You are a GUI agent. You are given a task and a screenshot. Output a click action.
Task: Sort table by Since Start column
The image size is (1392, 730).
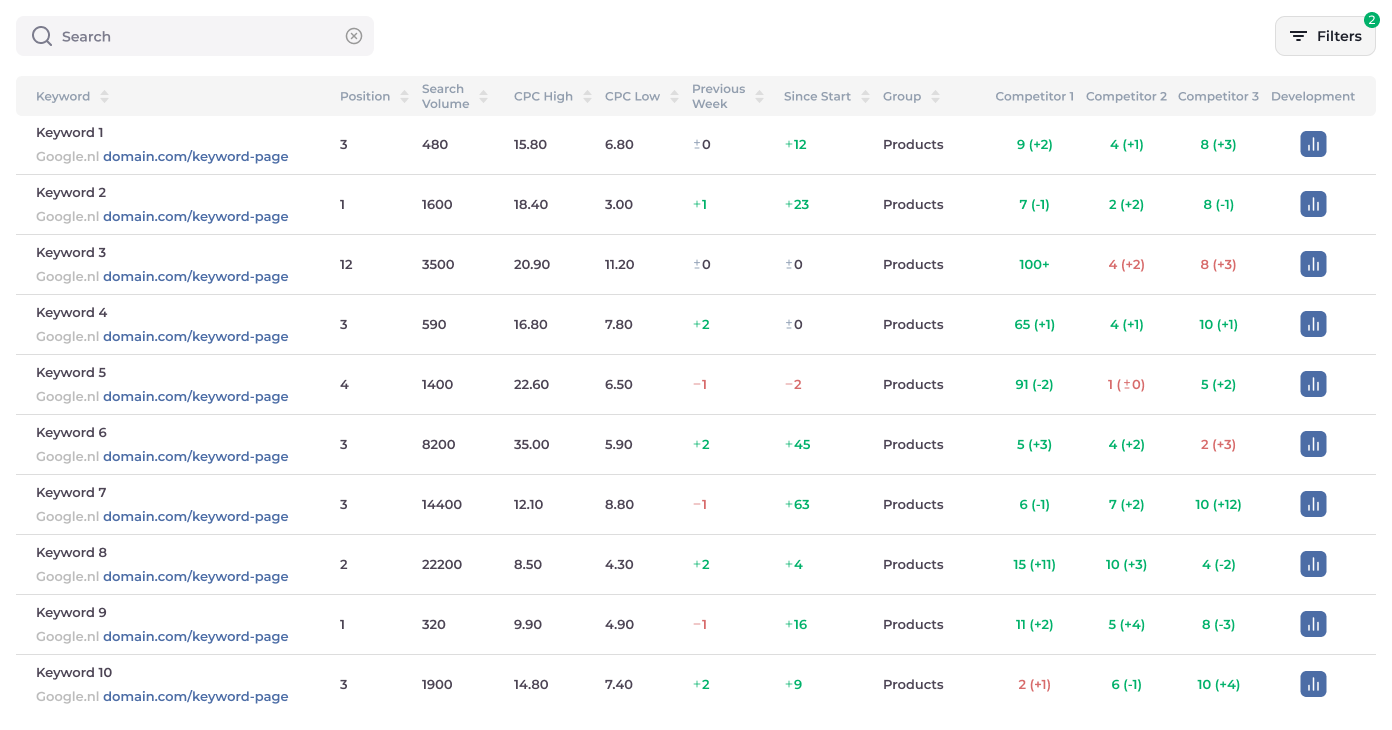pyautogui.click(x=865, y=97)
